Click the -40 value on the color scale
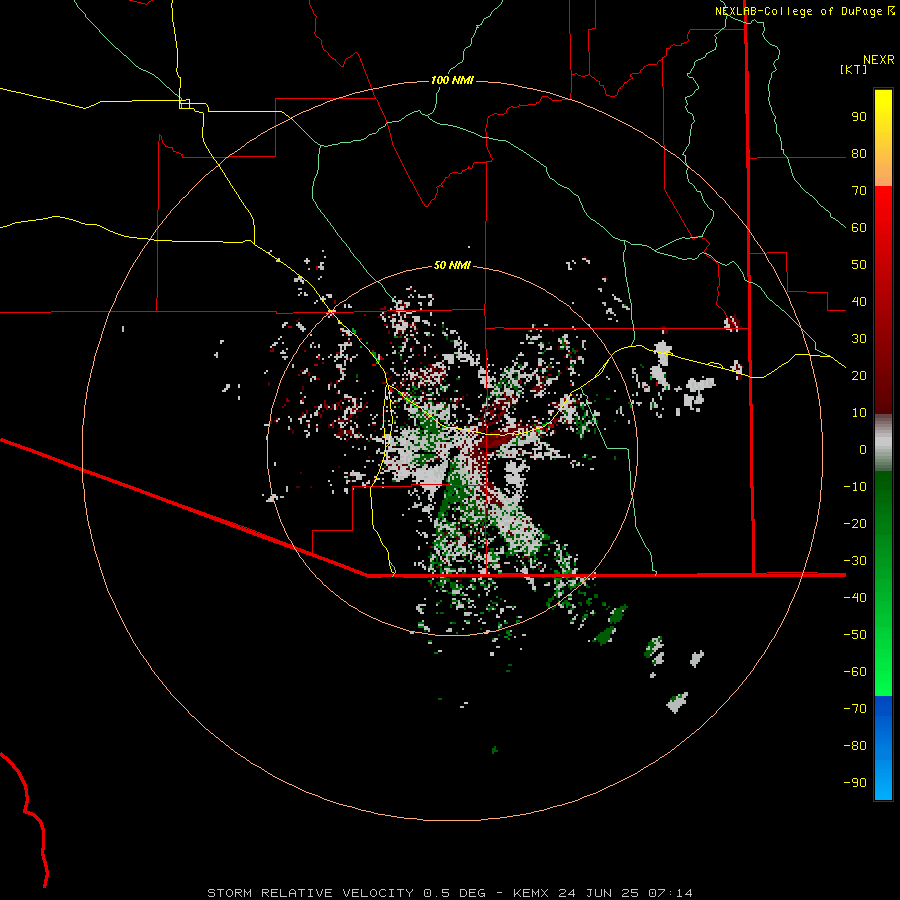 point(855,598)
